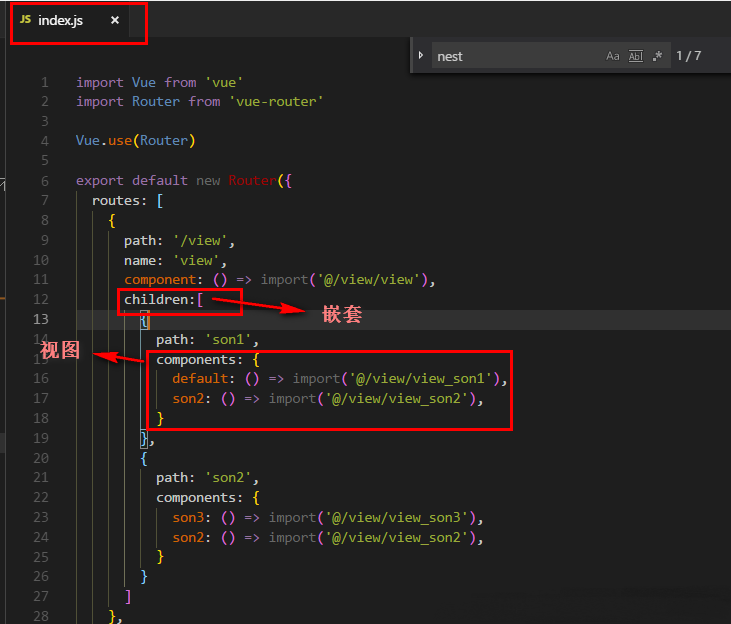Screen dimensions: 731x624
Task: Click 'components:' on line 22
Action: point(200,498)
